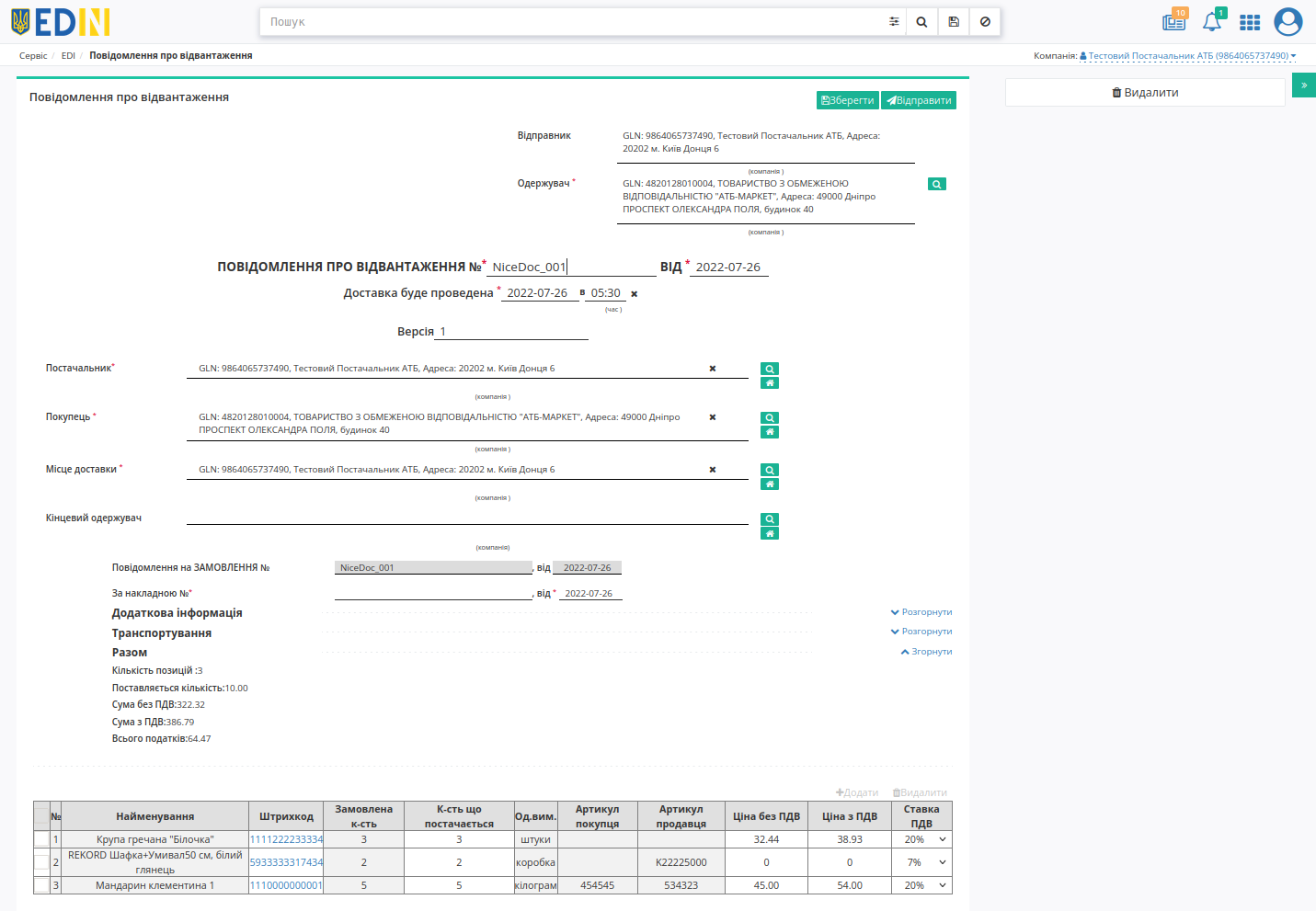Check the row for Крупа гречана "Білочка"
The image size is (1316, 911).
[x=41, y=839]
